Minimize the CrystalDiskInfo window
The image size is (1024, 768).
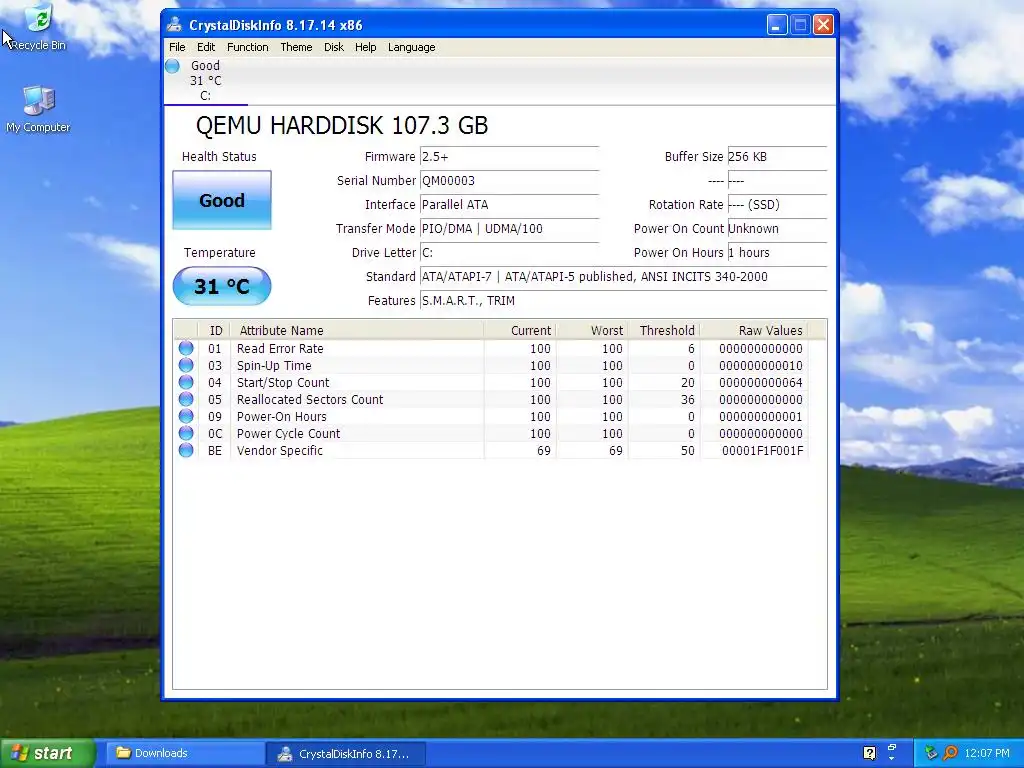tap(776, 25)
